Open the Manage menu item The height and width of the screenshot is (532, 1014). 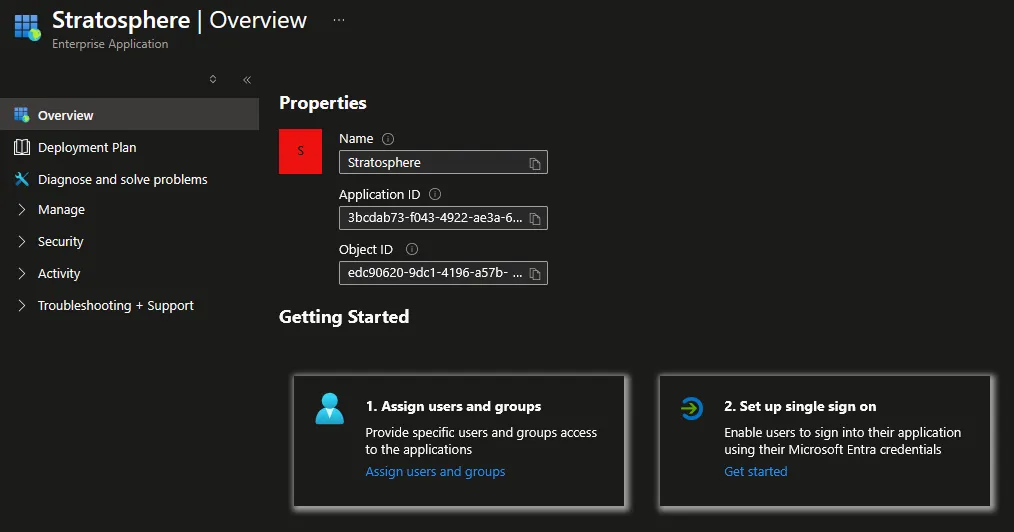pyautogui.click(x=61, y=209)
